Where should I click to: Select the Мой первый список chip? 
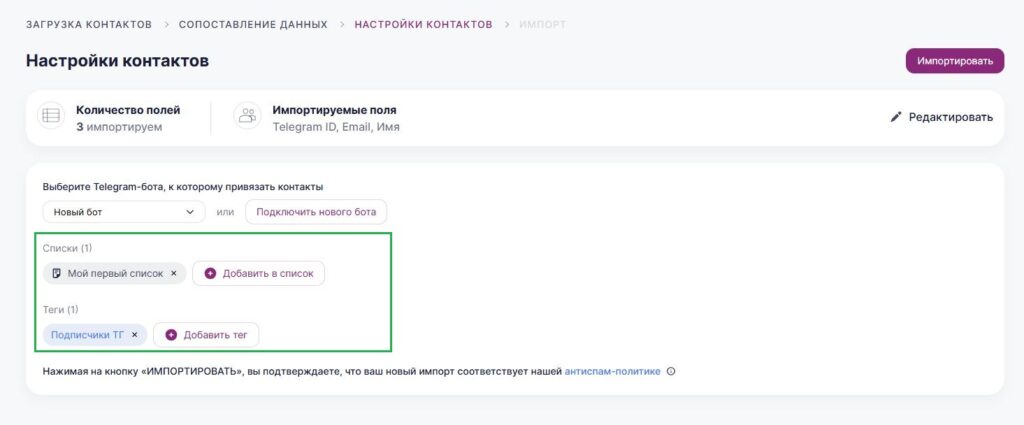coord(114,274)
